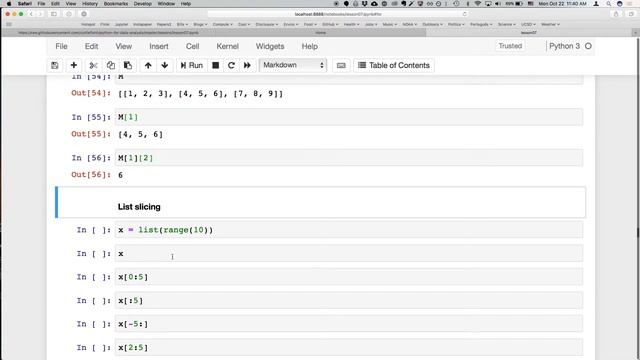The width and height of the screenshot is (640, 360).
Task: Move selected cell up arrow
Action: [x=148, y=65]
